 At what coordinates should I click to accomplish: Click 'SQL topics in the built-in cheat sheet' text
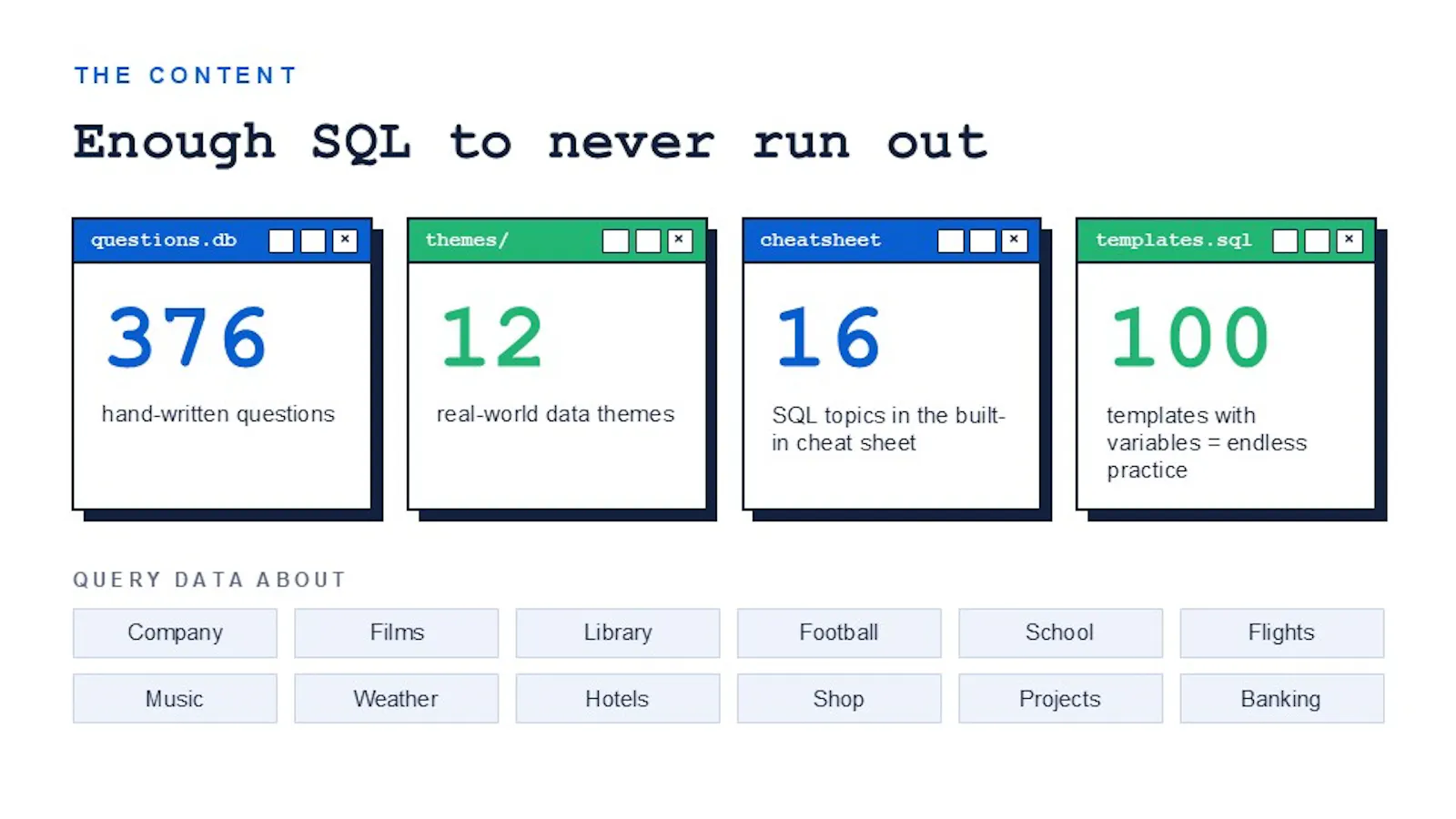(889, 429)
